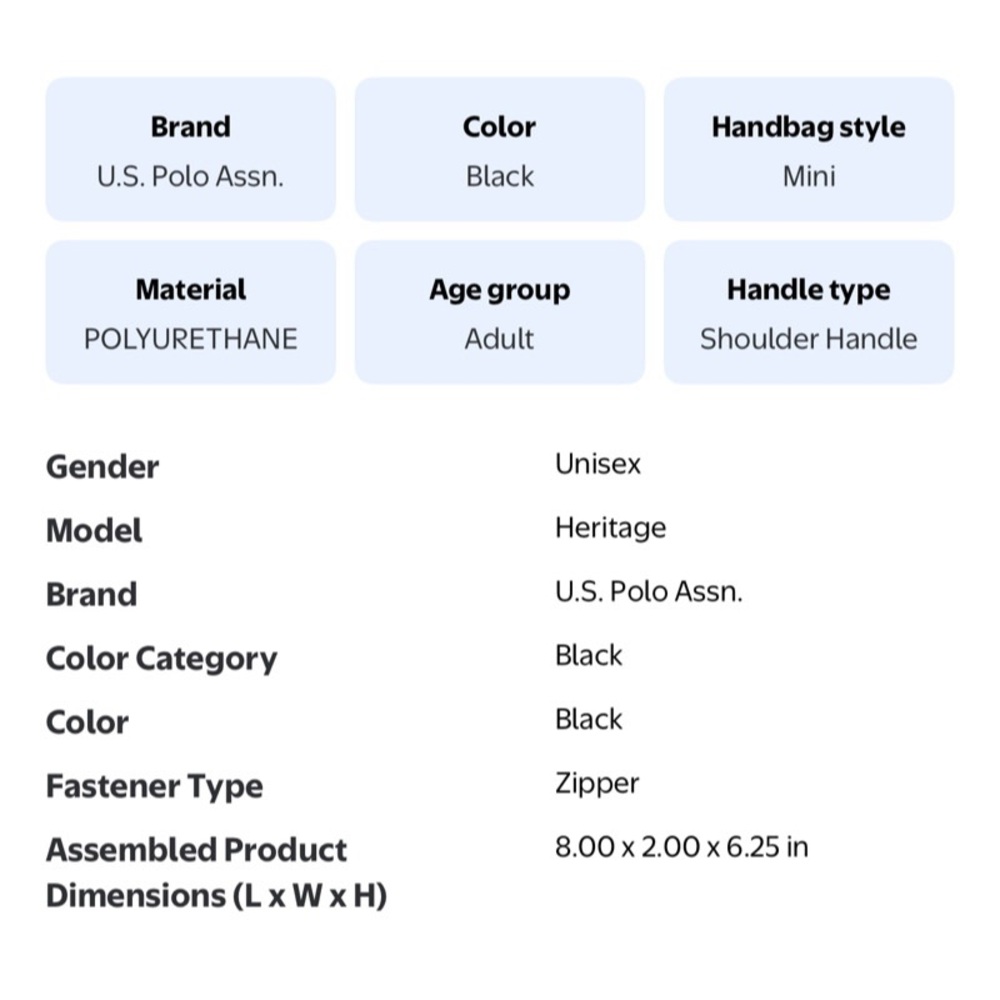Click the Model specification label
This screenshot has width=1000, height=1000.
click(x=94, y=531)
